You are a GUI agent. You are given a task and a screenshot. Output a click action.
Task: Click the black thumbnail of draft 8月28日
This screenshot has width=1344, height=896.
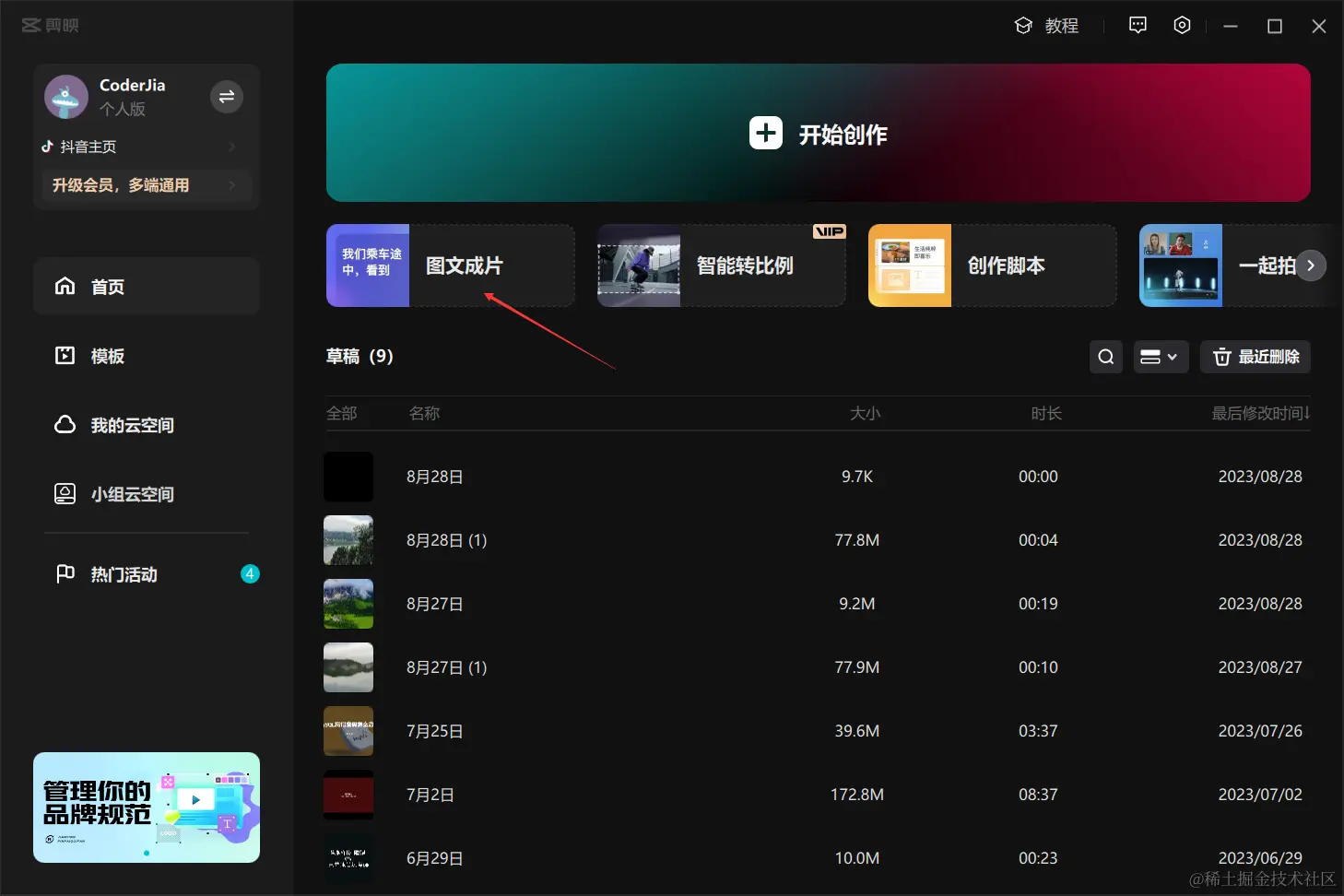348,477
